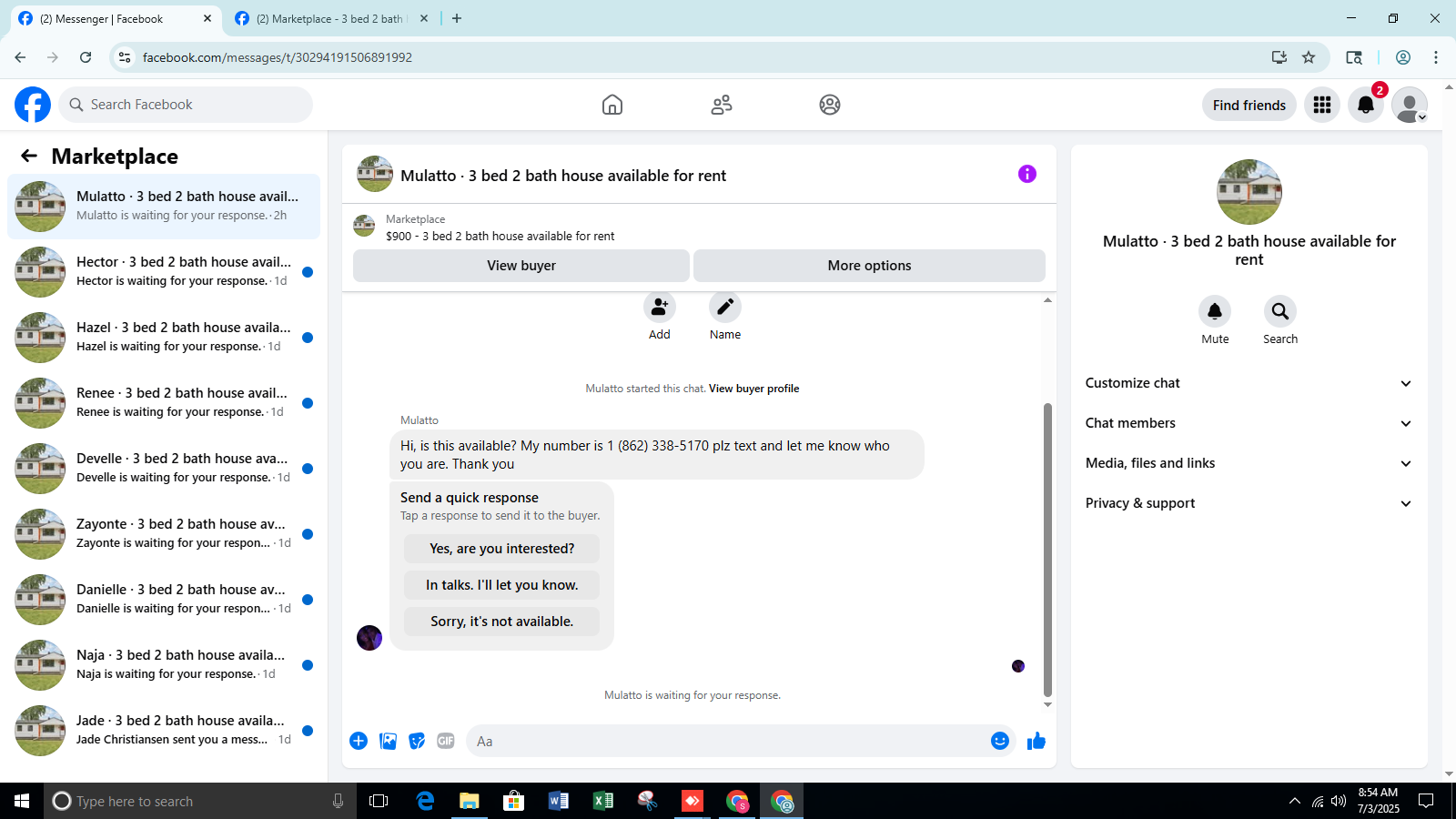The image size is (1456, 819).
Task: Bookmark this page with the star icon
Action: pos(1309,57)
